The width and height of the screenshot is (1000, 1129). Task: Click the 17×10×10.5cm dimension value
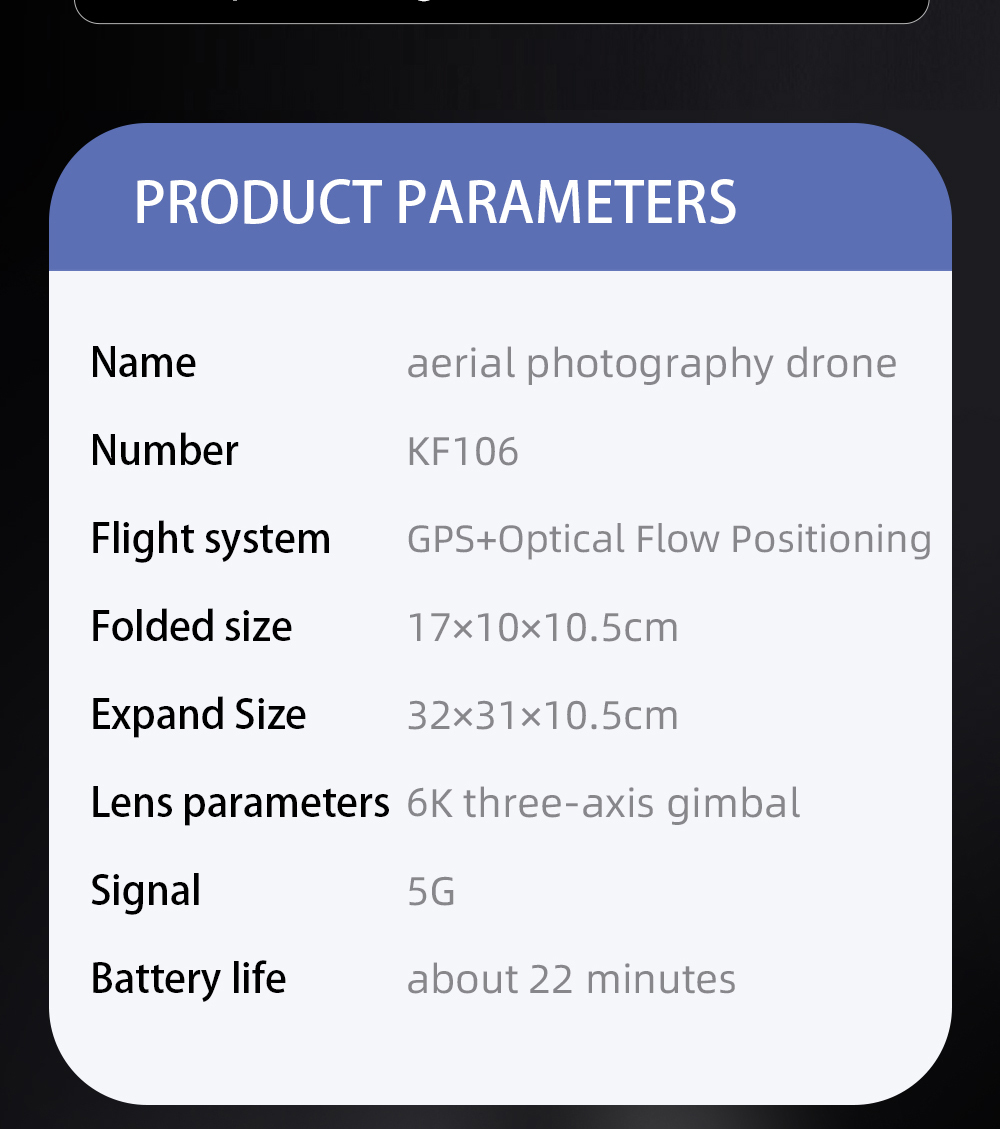pyautogui.click(x=542, y=628)
